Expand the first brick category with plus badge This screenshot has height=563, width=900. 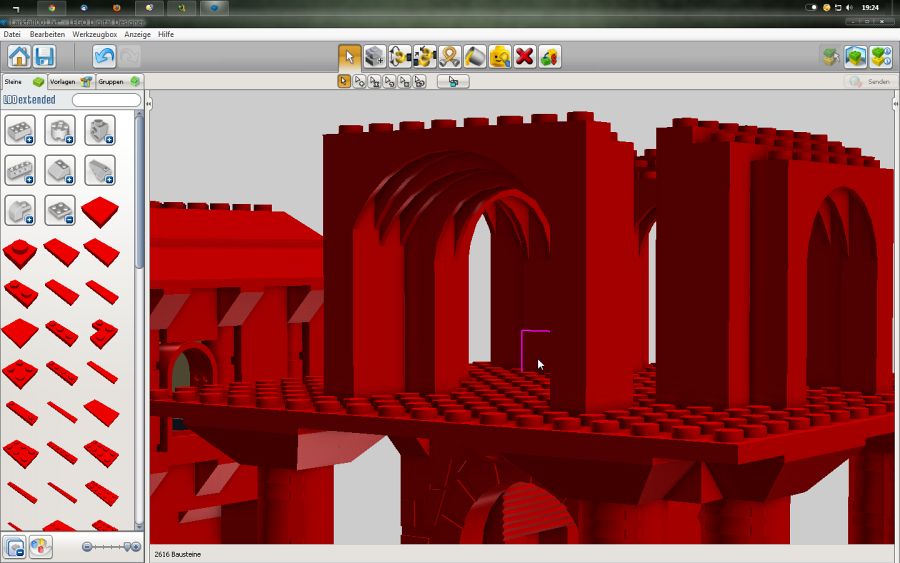click(20, 130)
